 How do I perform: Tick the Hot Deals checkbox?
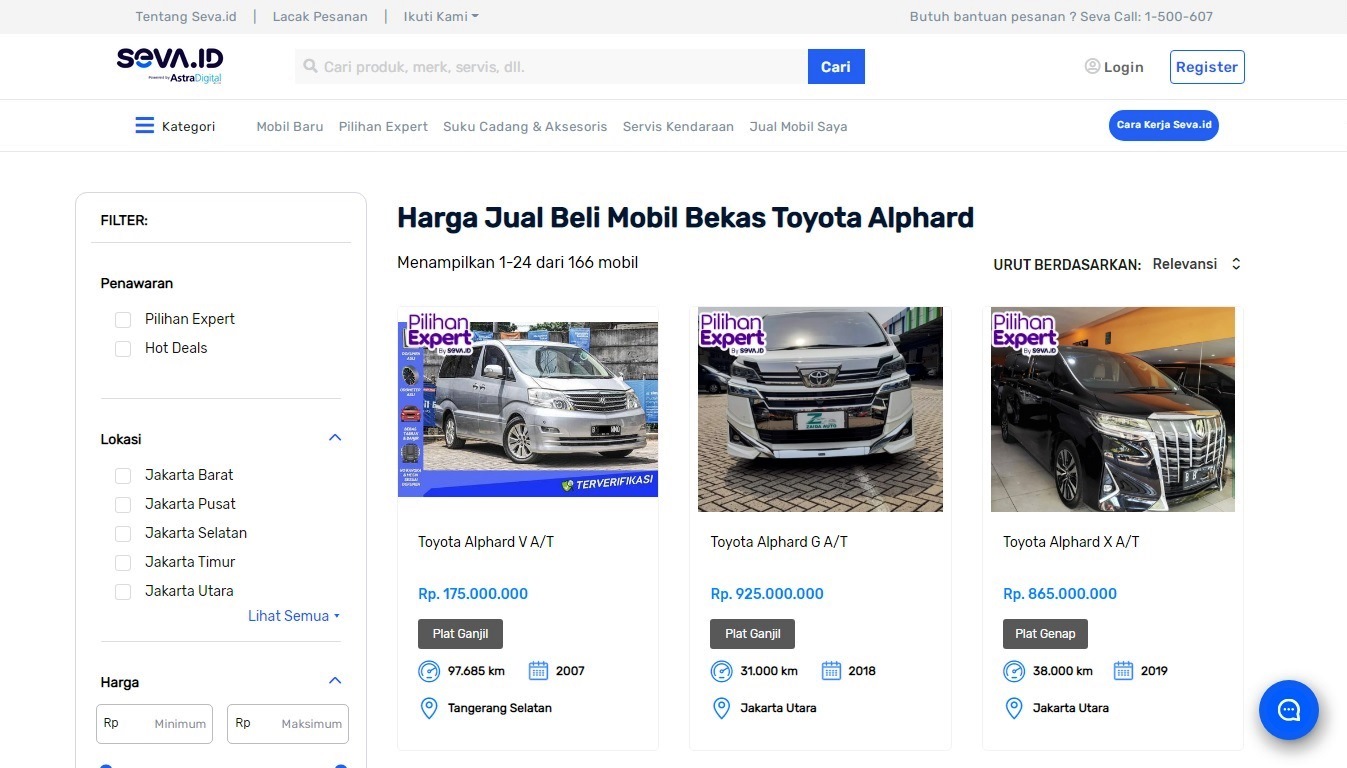(x=123, y=349)
